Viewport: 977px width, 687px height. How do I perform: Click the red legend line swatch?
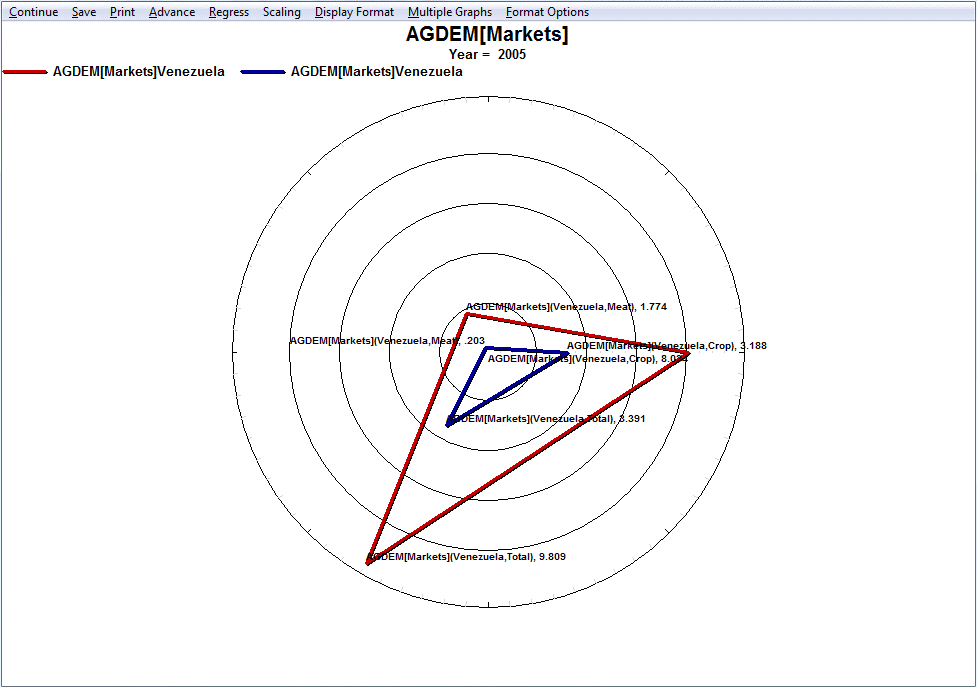25,72
